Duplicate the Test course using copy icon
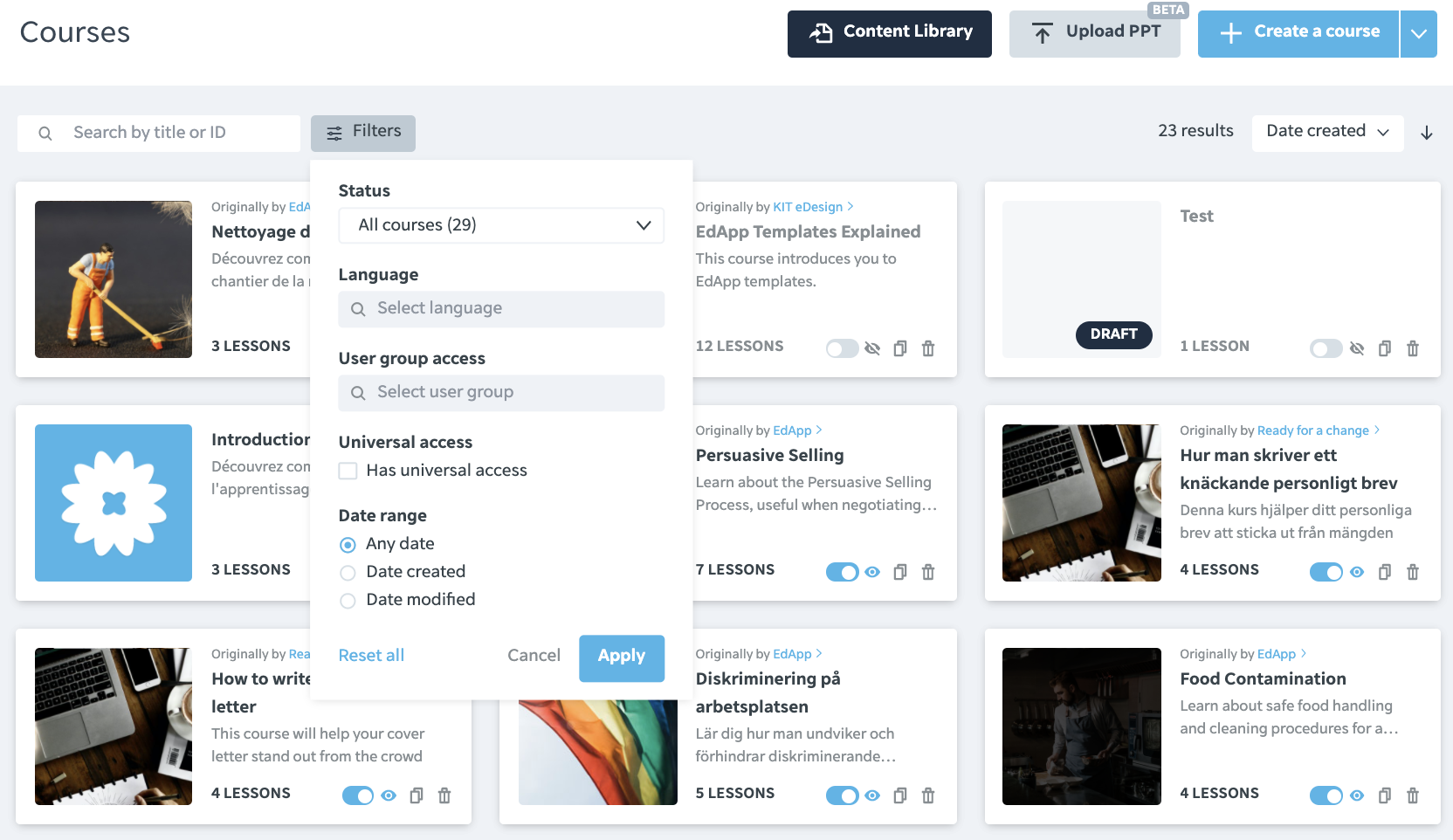 pyautogui.click(x=1384, y=348)
